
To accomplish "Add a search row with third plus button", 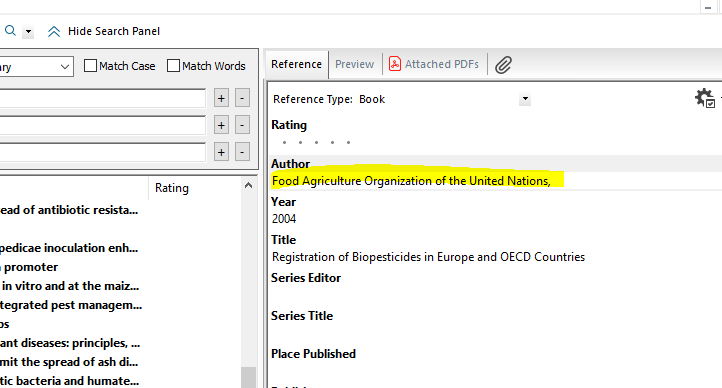I will [221, 152].
